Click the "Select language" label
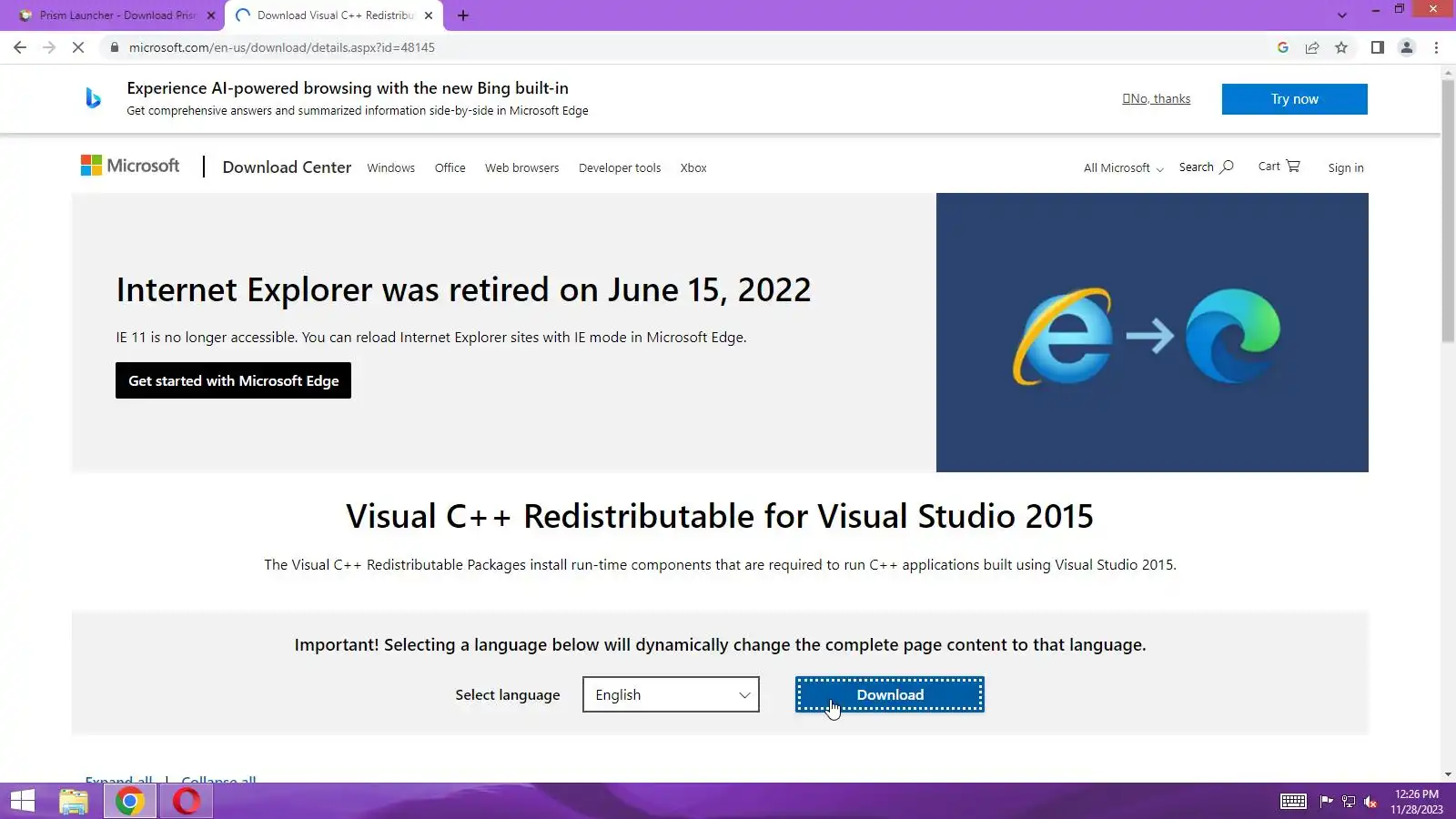 508,695
